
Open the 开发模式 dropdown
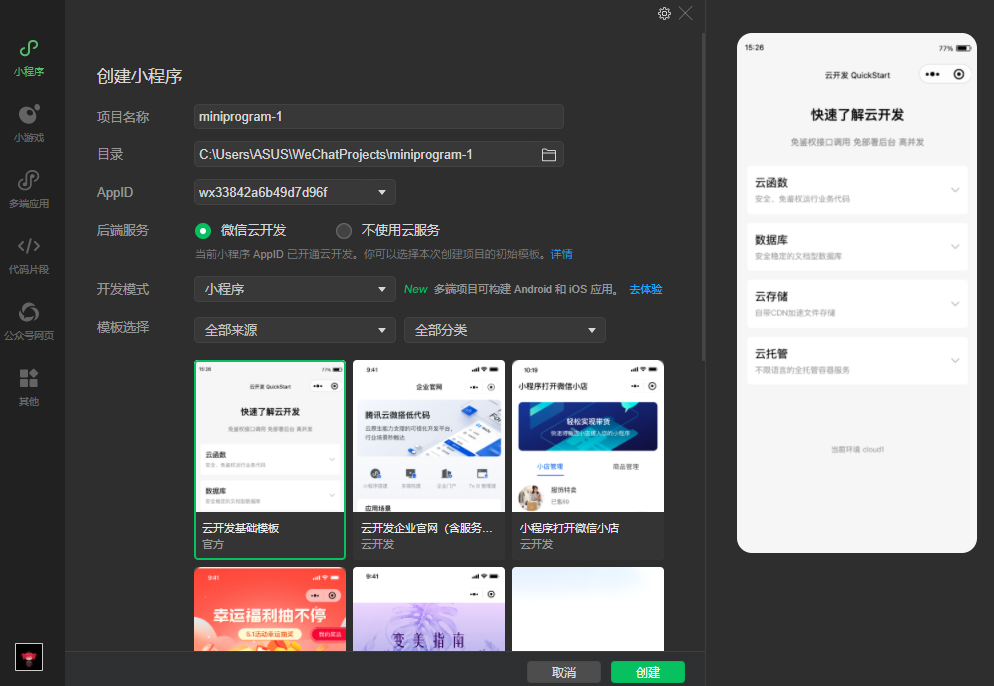click(295, 289)
